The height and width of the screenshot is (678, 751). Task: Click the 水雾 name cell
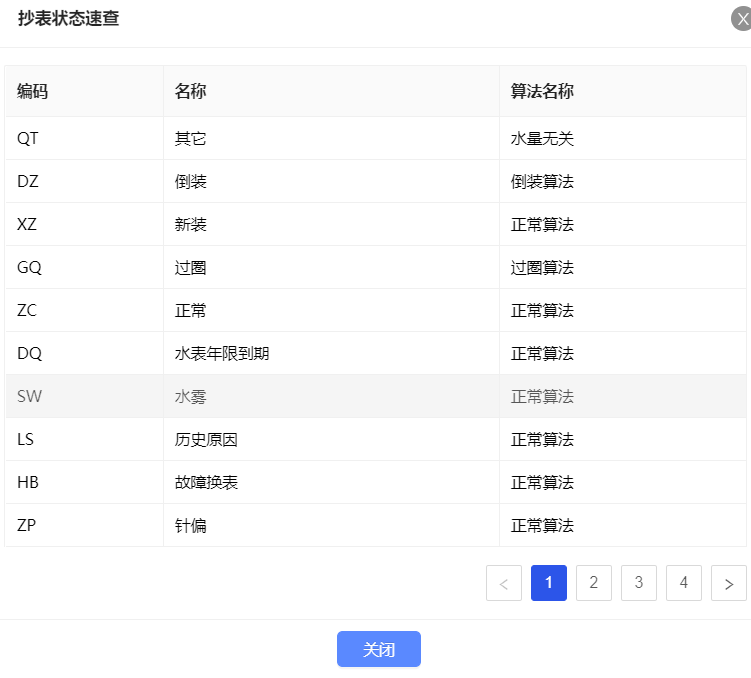[331, 396]
